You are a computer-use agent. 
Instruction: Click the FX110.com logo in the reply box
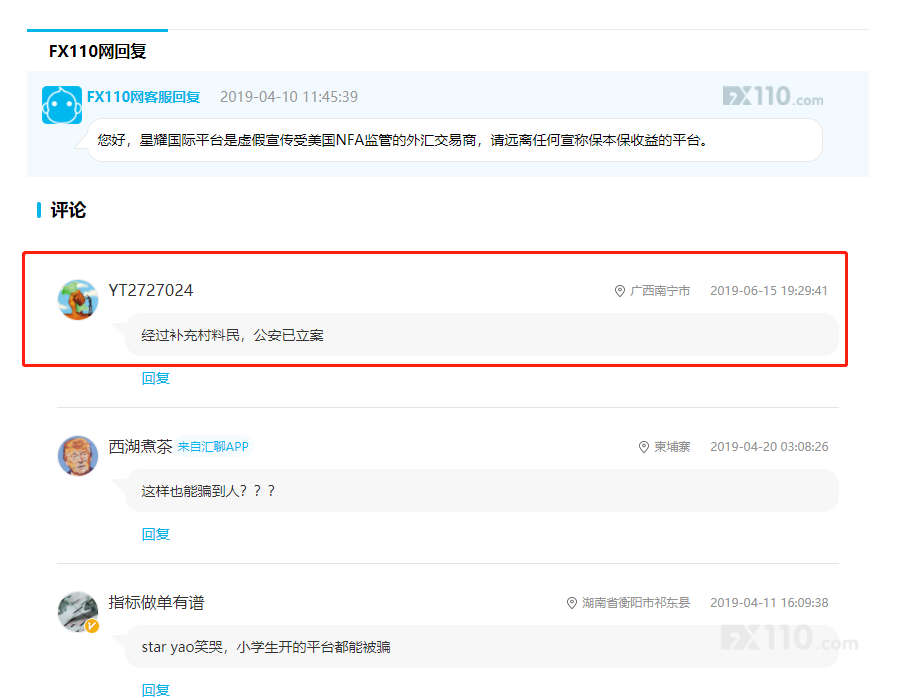[773, 97]
